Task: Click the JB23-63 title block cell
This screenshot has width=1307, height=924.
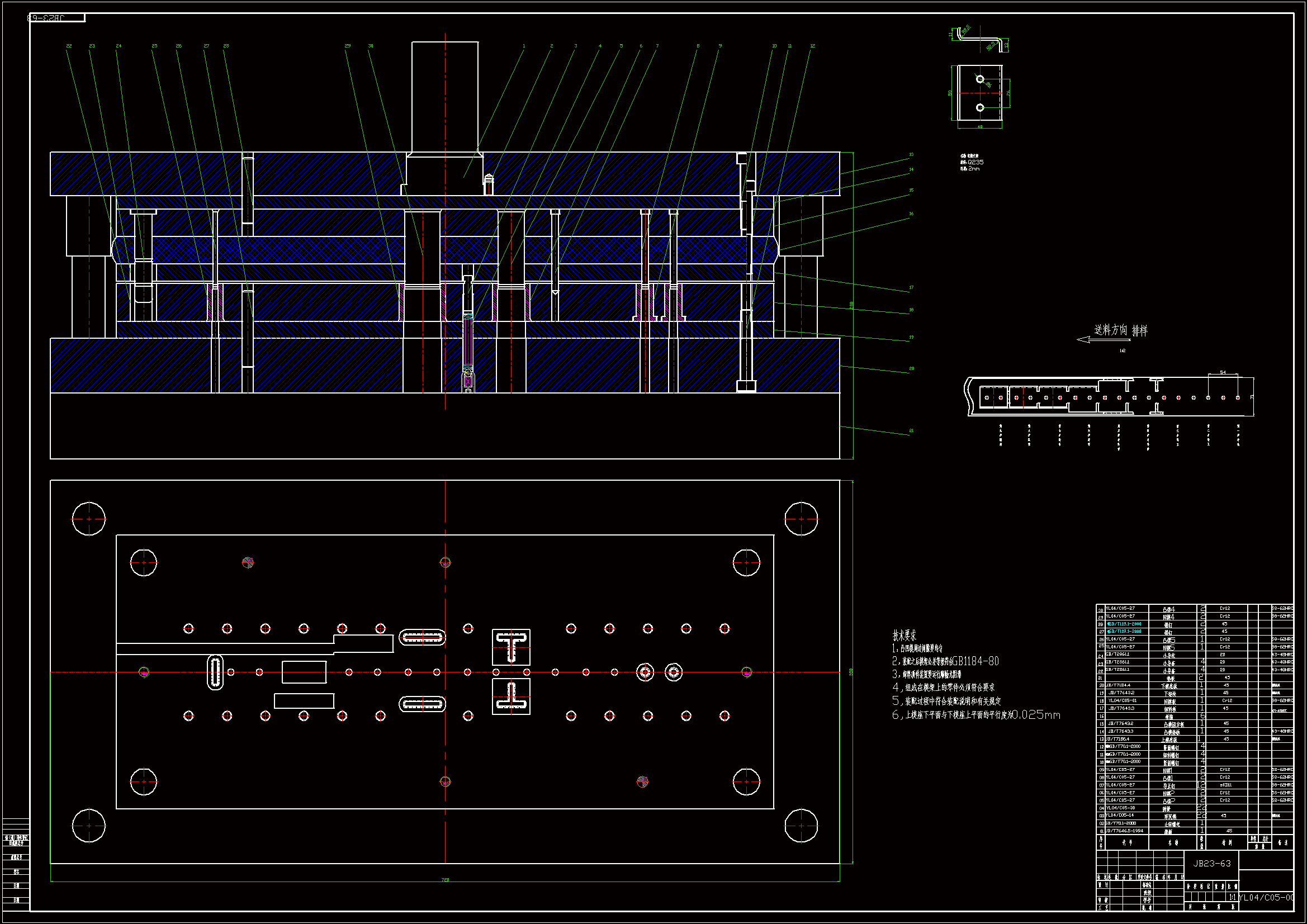Action: click(x=1212, y=864)
